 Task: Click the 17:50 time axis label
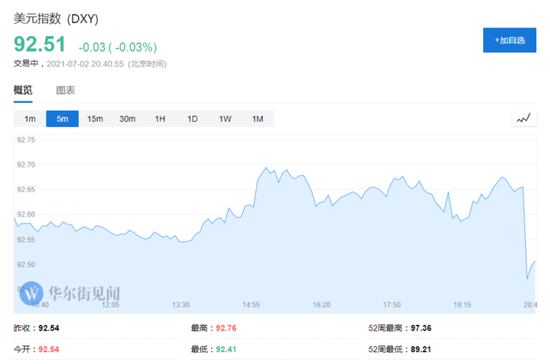pos(392,305)
